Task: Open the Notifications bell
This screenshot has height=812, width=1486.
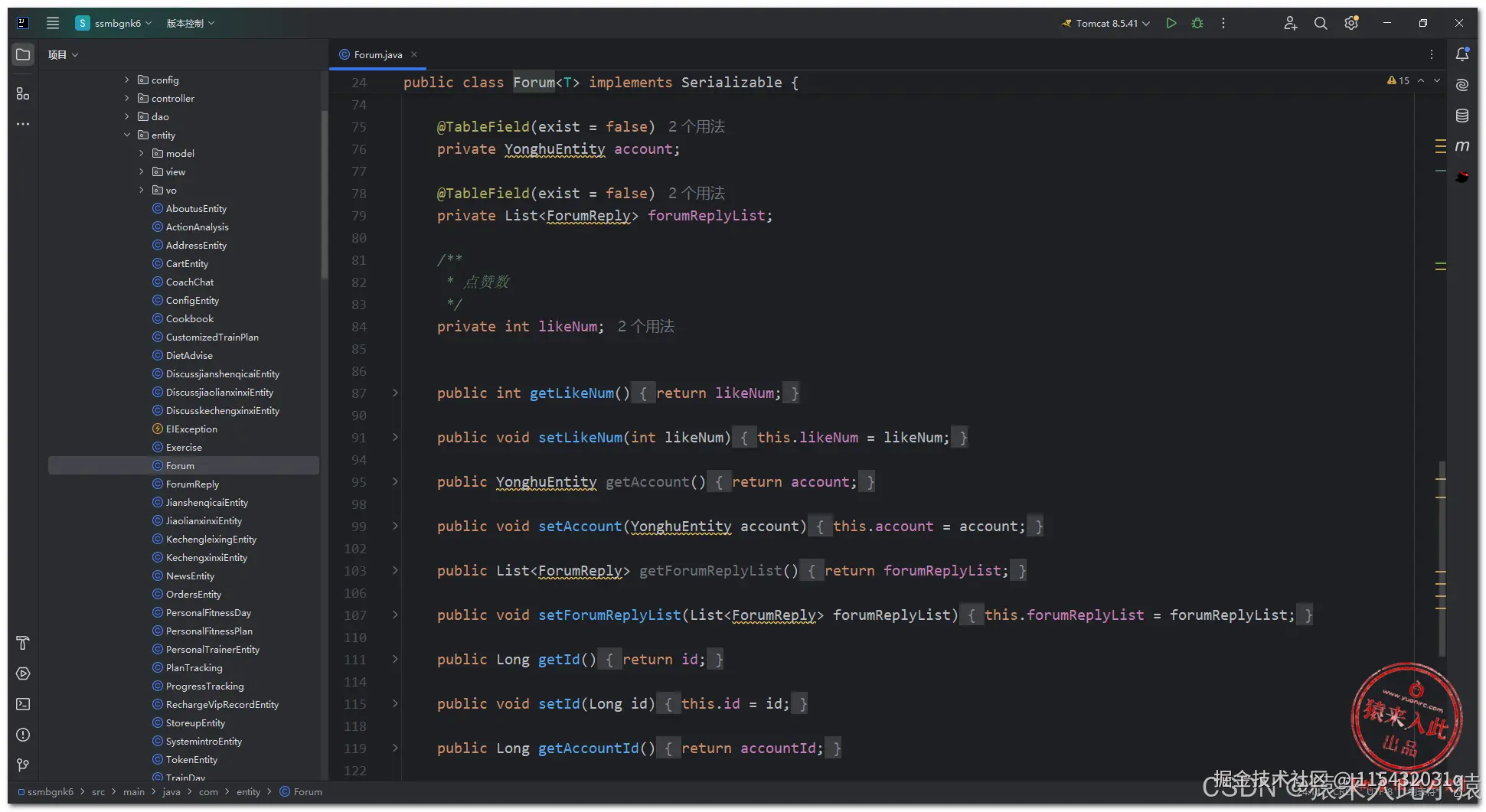Action: tap(1462, 54)
